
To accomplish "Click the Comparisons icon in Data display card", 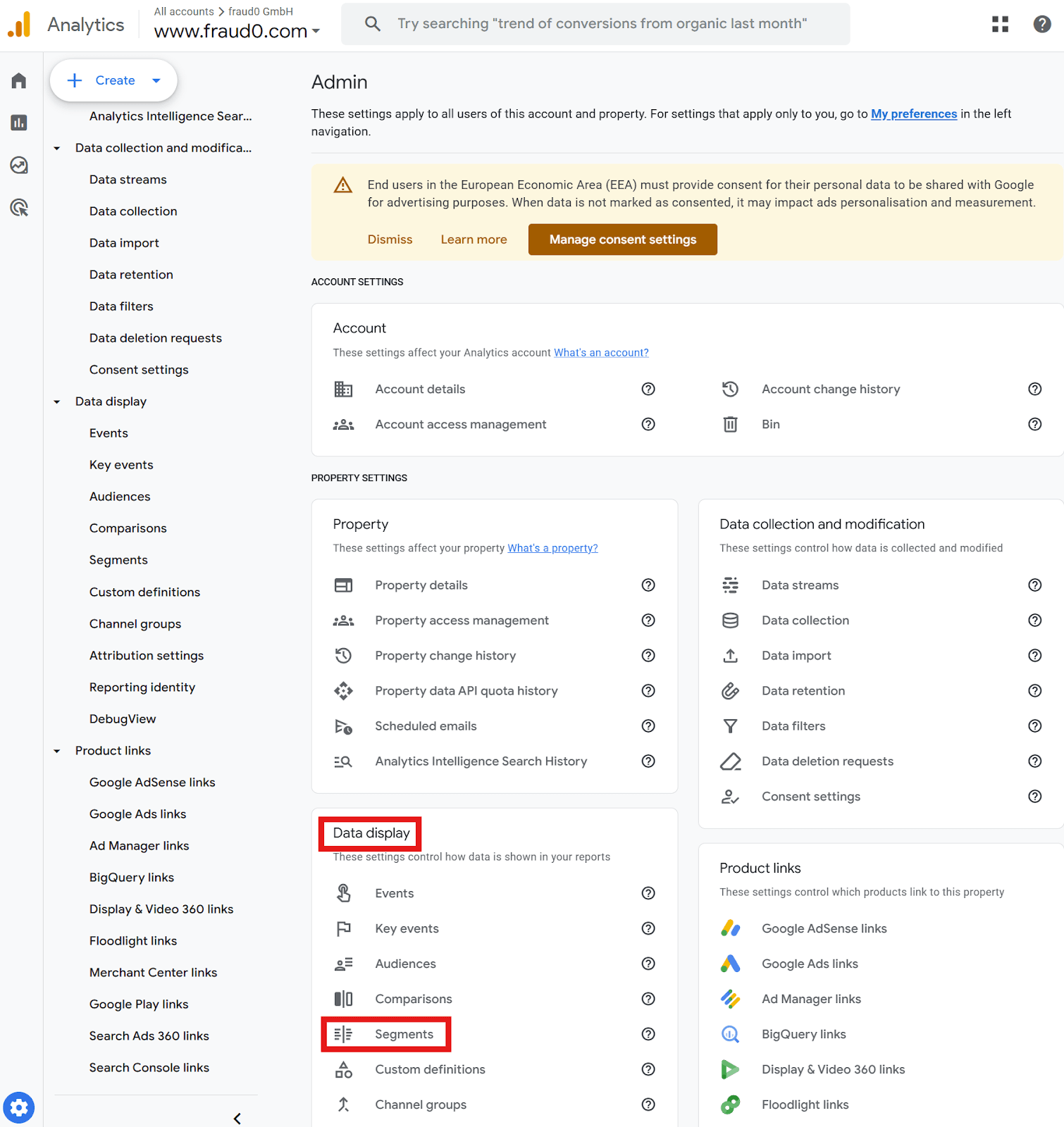I will 343,999.
